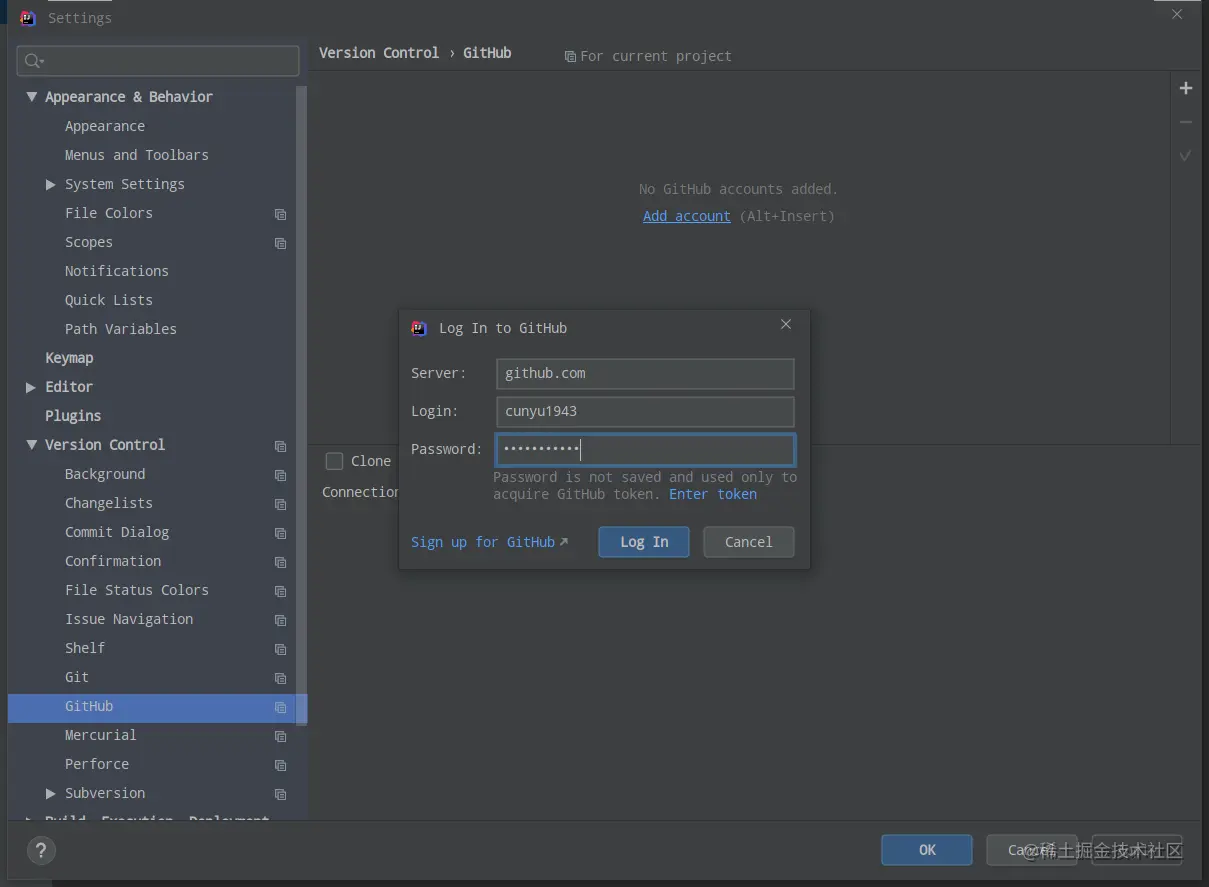Image resolution: width=1209 pixels, height=887 pixels.
Task: Select Appearance in the settings tree
Action: [x=105, y=126]
